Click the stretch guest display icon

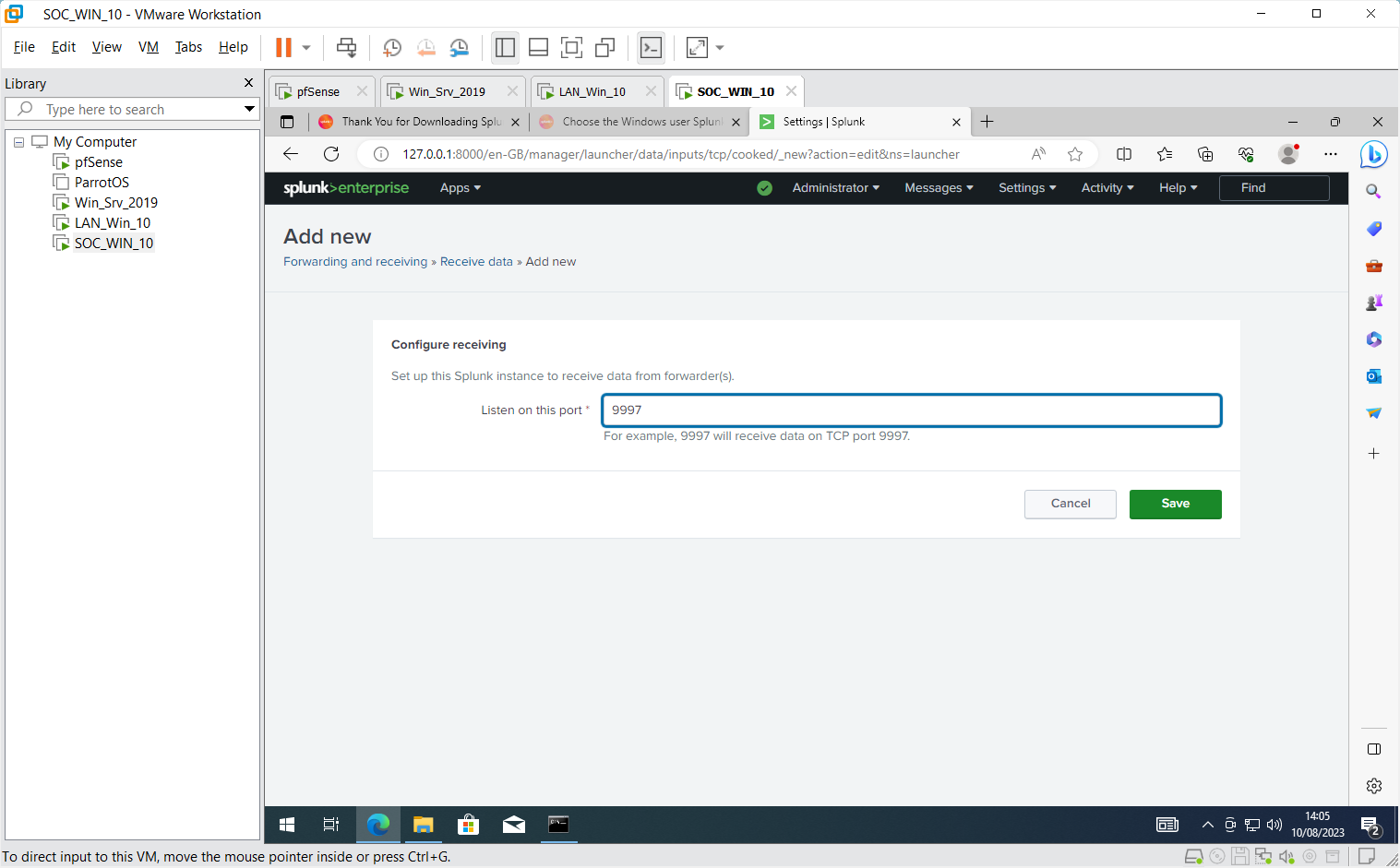(x=697, y=47)
